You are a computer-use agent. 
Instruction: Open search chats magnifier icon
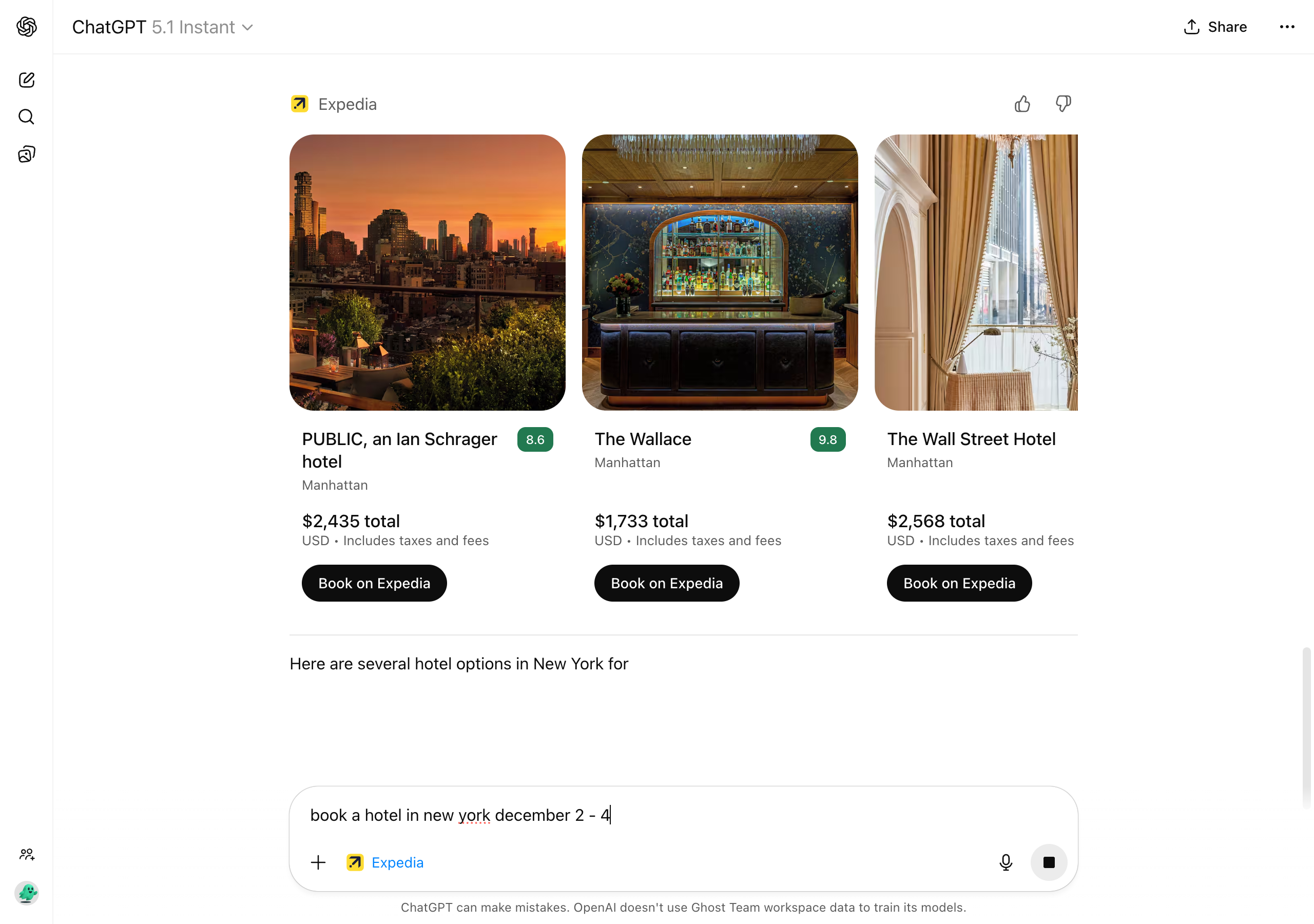point(26,117)
